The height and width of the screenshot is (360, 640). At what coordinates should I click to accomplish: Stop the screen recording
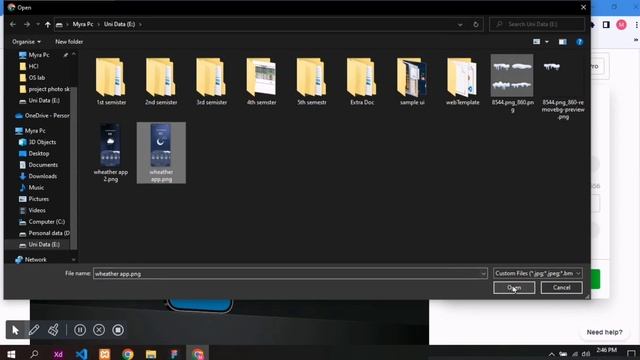click(118, 330)
